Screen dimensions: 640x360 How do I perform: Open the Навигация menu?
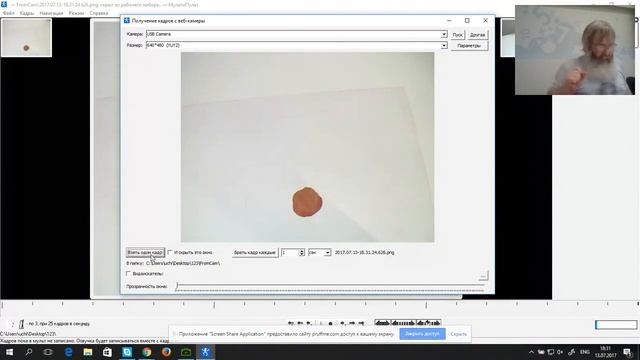[51, 13]
